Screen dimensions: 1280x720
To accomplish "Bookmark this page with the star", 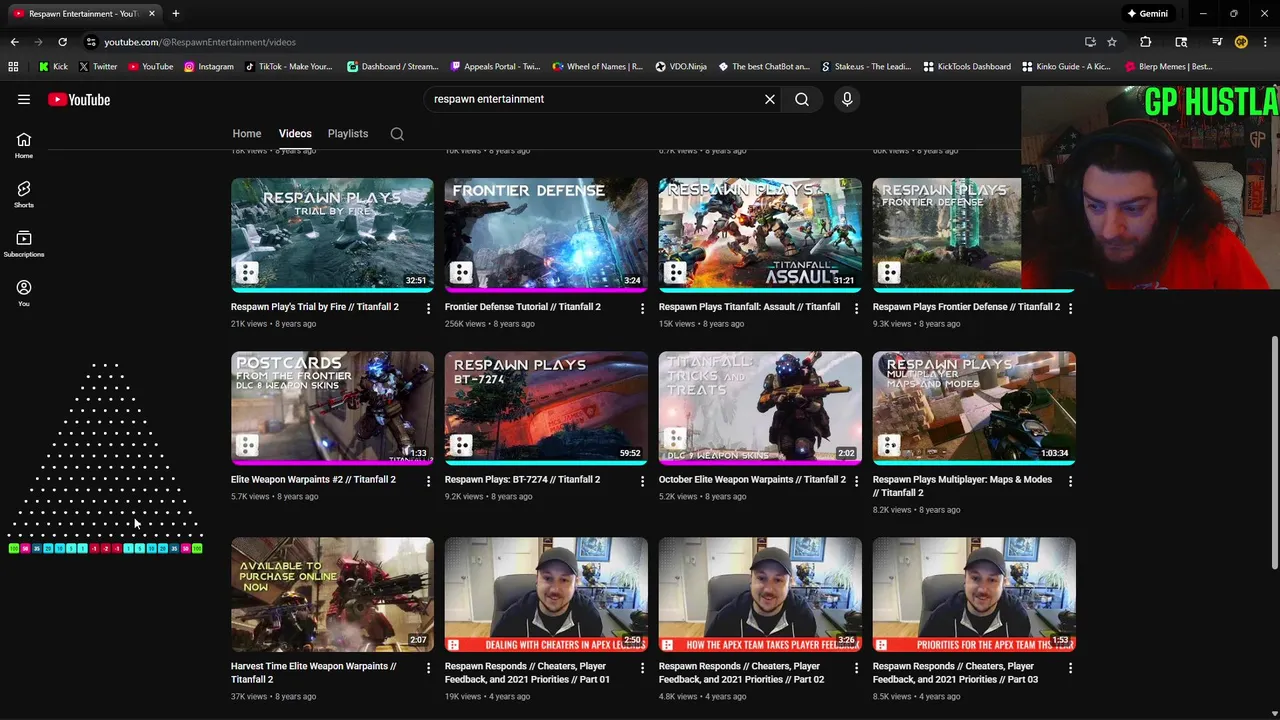I will pos(1112,42).
